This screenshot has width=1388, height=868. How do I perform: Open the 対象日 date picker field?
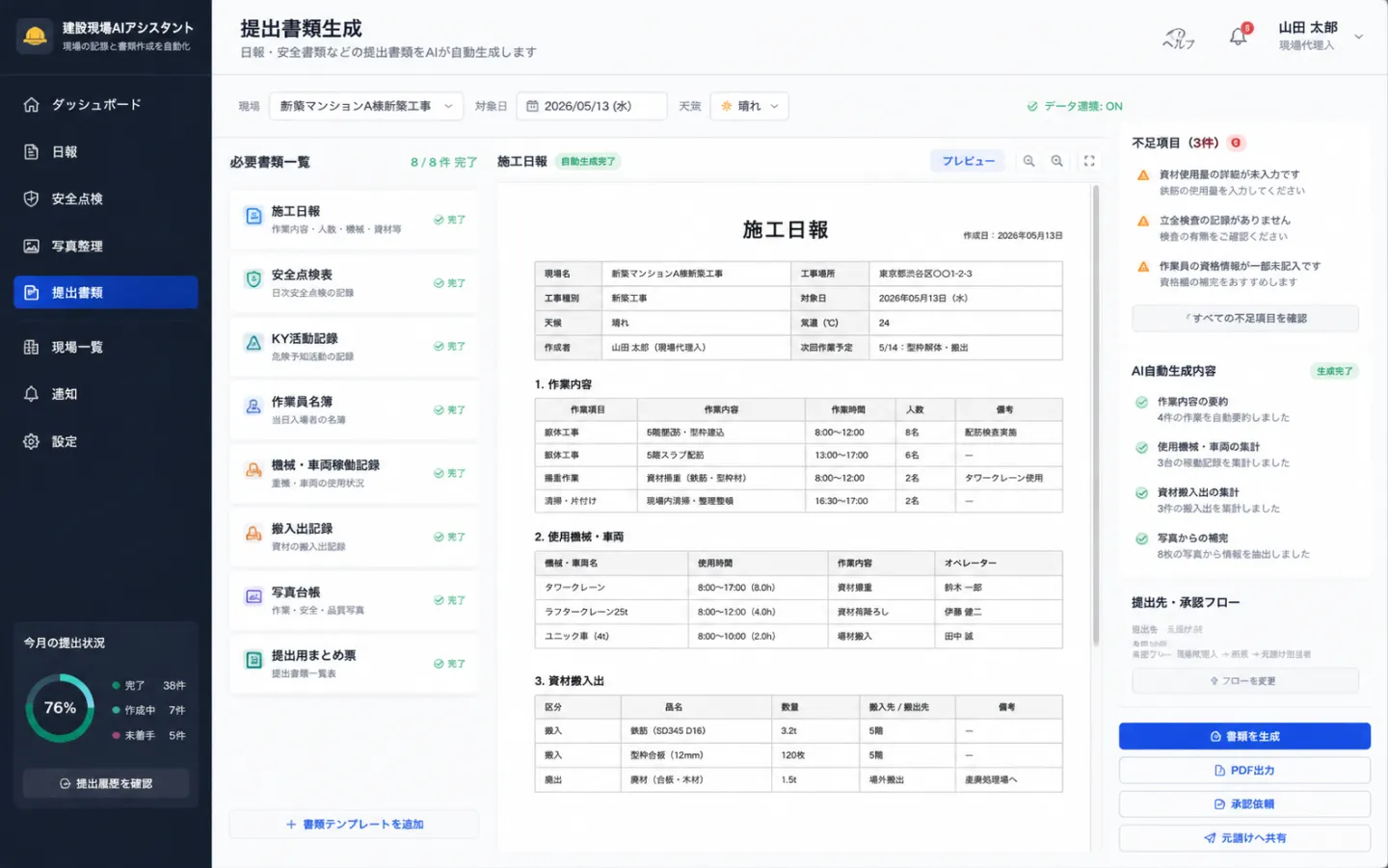(592, 106)
